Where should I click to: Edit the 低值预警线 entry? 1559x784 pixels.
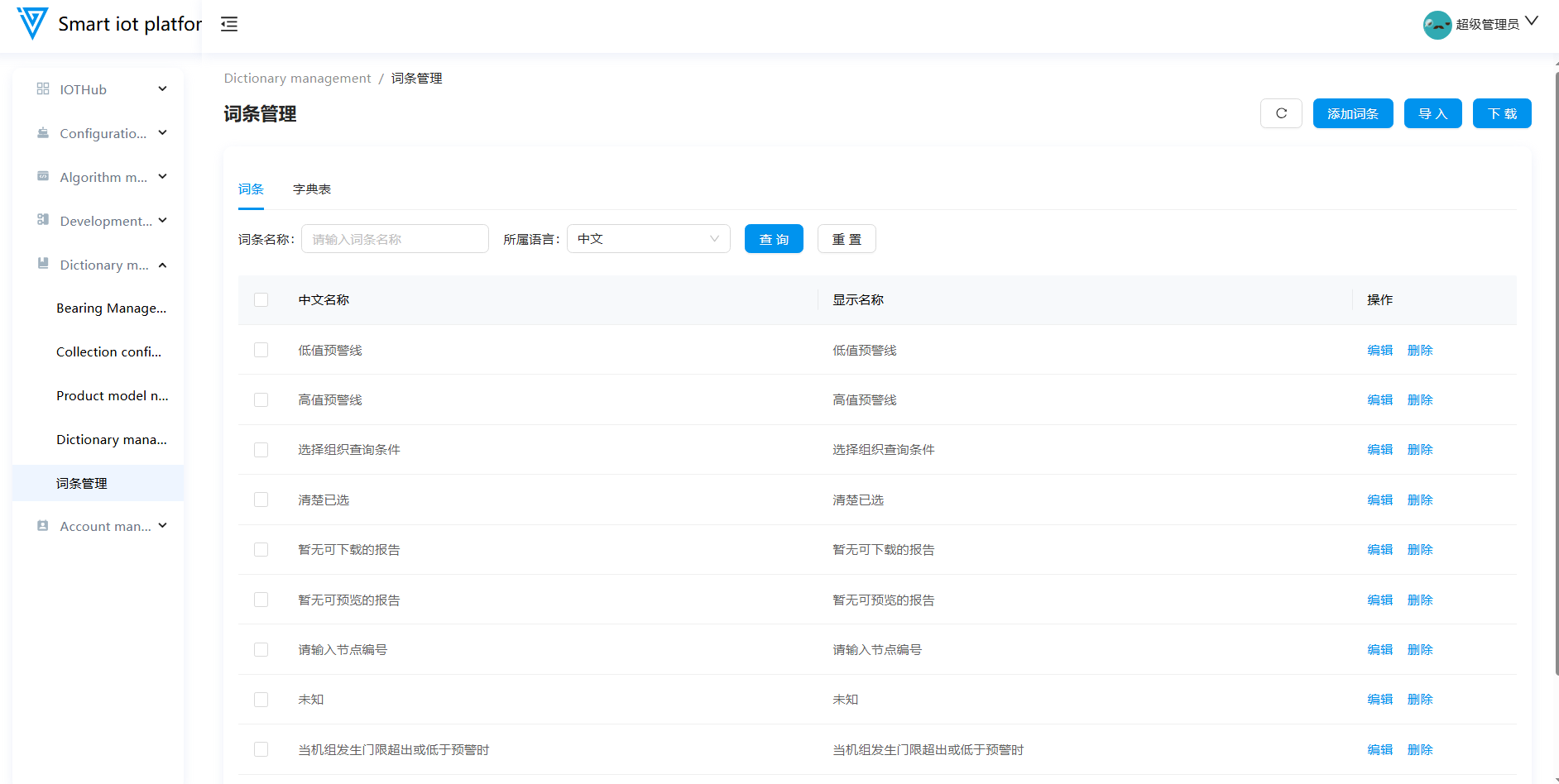click(1379, 350)
